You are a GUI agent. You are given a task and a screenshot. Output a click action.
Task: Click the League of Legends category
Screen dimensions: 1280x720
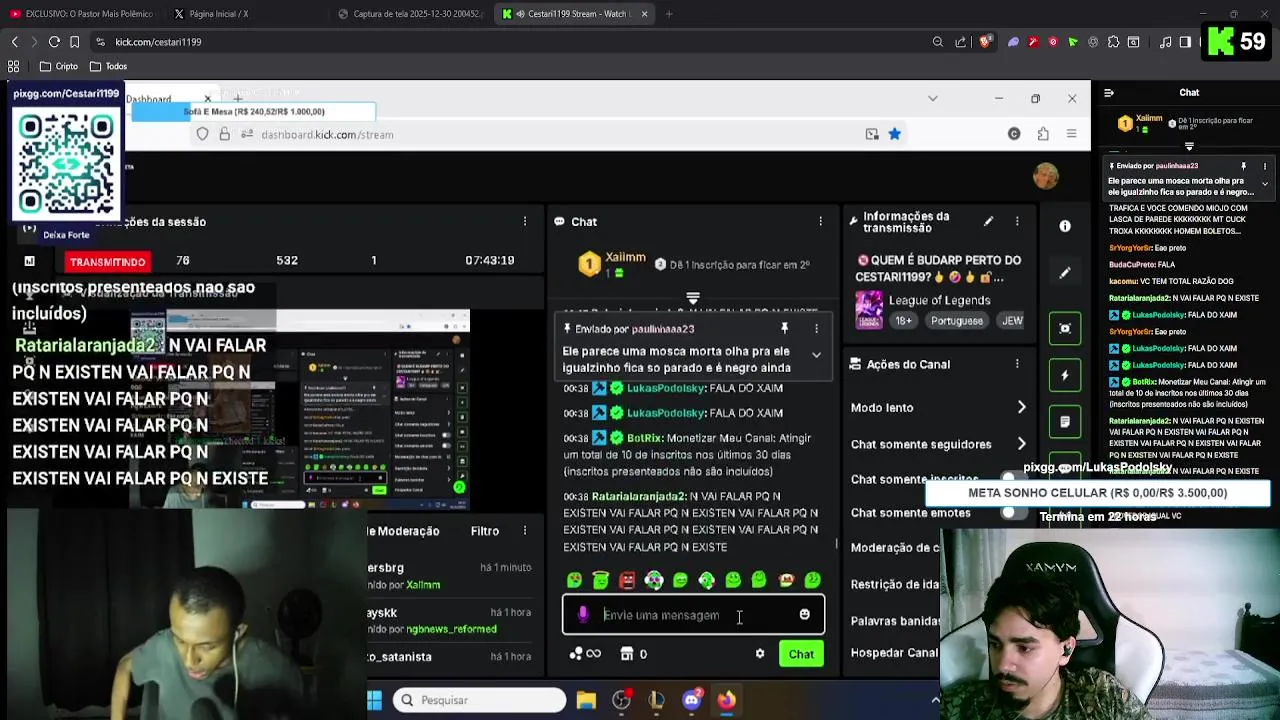coord(940,300)
